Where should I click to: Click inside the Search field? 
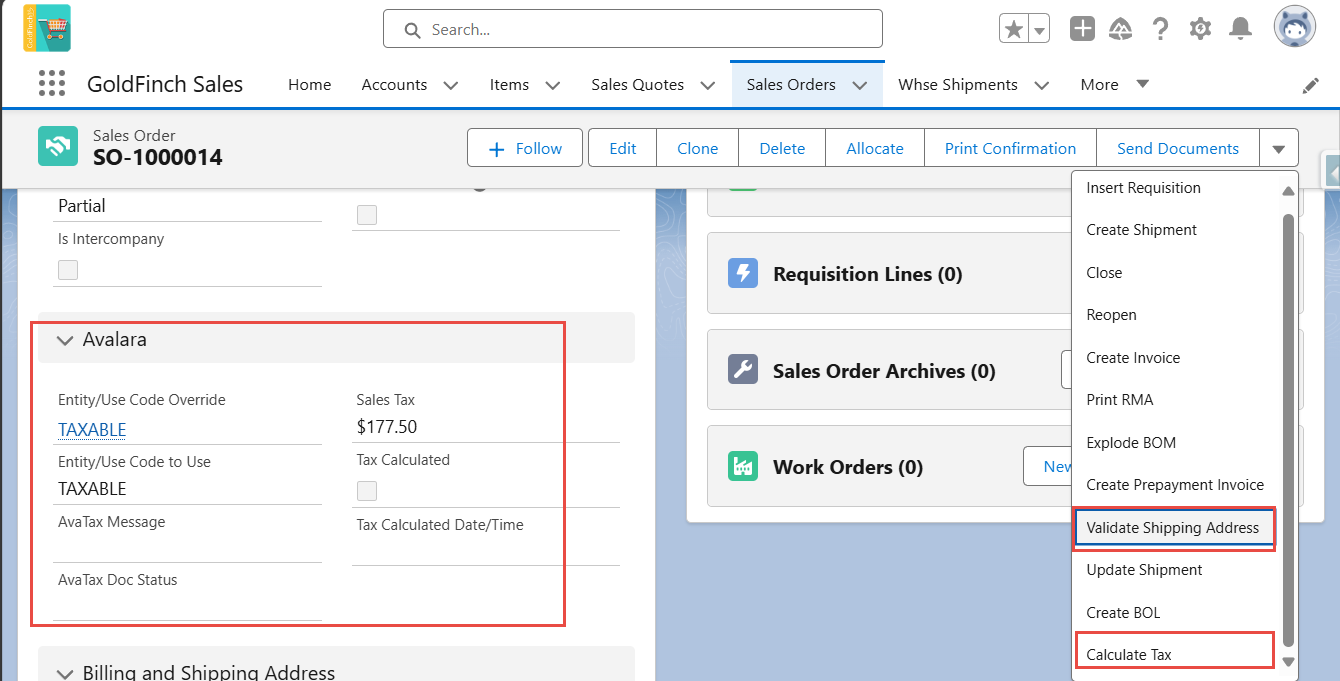click(x=632, y=29)
